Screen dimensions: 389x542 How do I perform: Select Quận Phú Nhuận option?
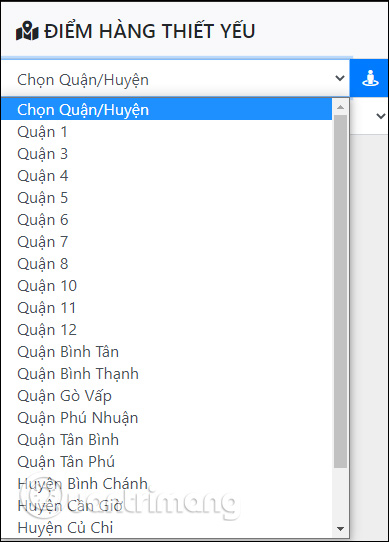click(167, 418)
